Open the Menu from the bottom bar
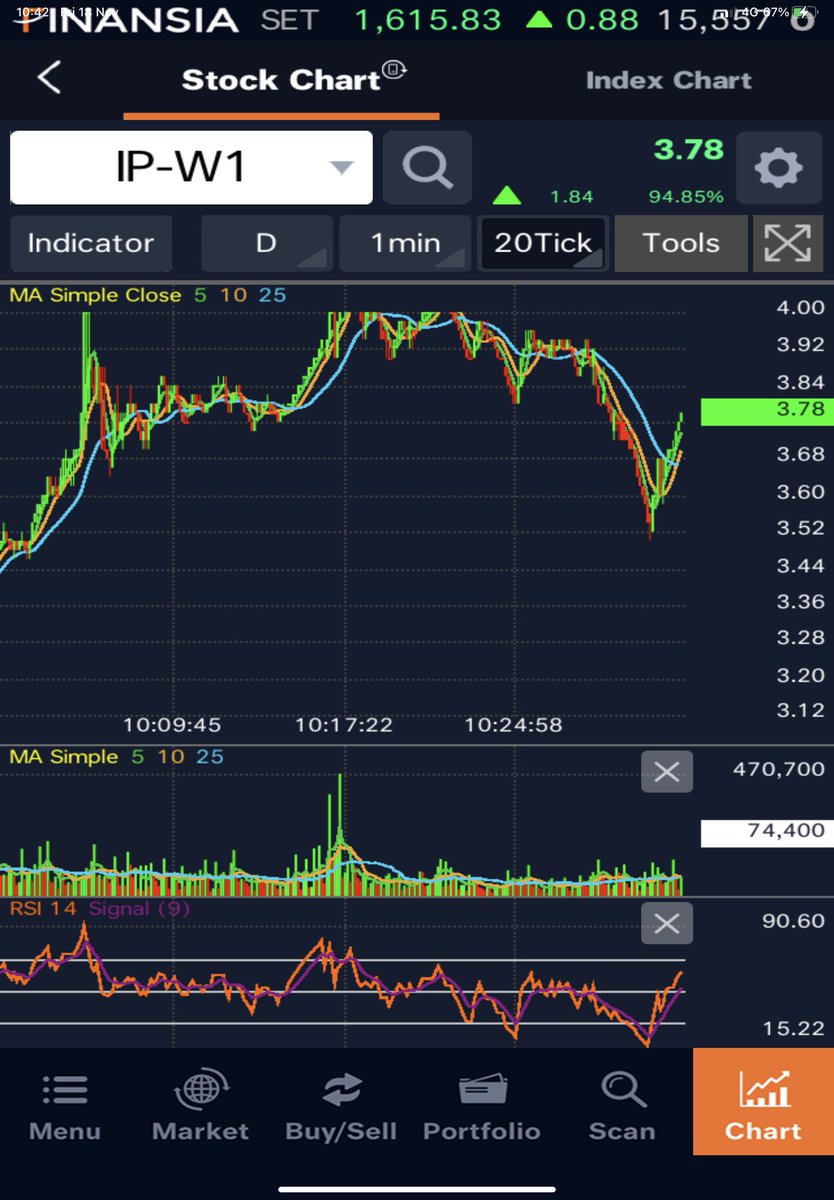Image resolution: width=834 pixels, height=1200 pixels. 64,1105
